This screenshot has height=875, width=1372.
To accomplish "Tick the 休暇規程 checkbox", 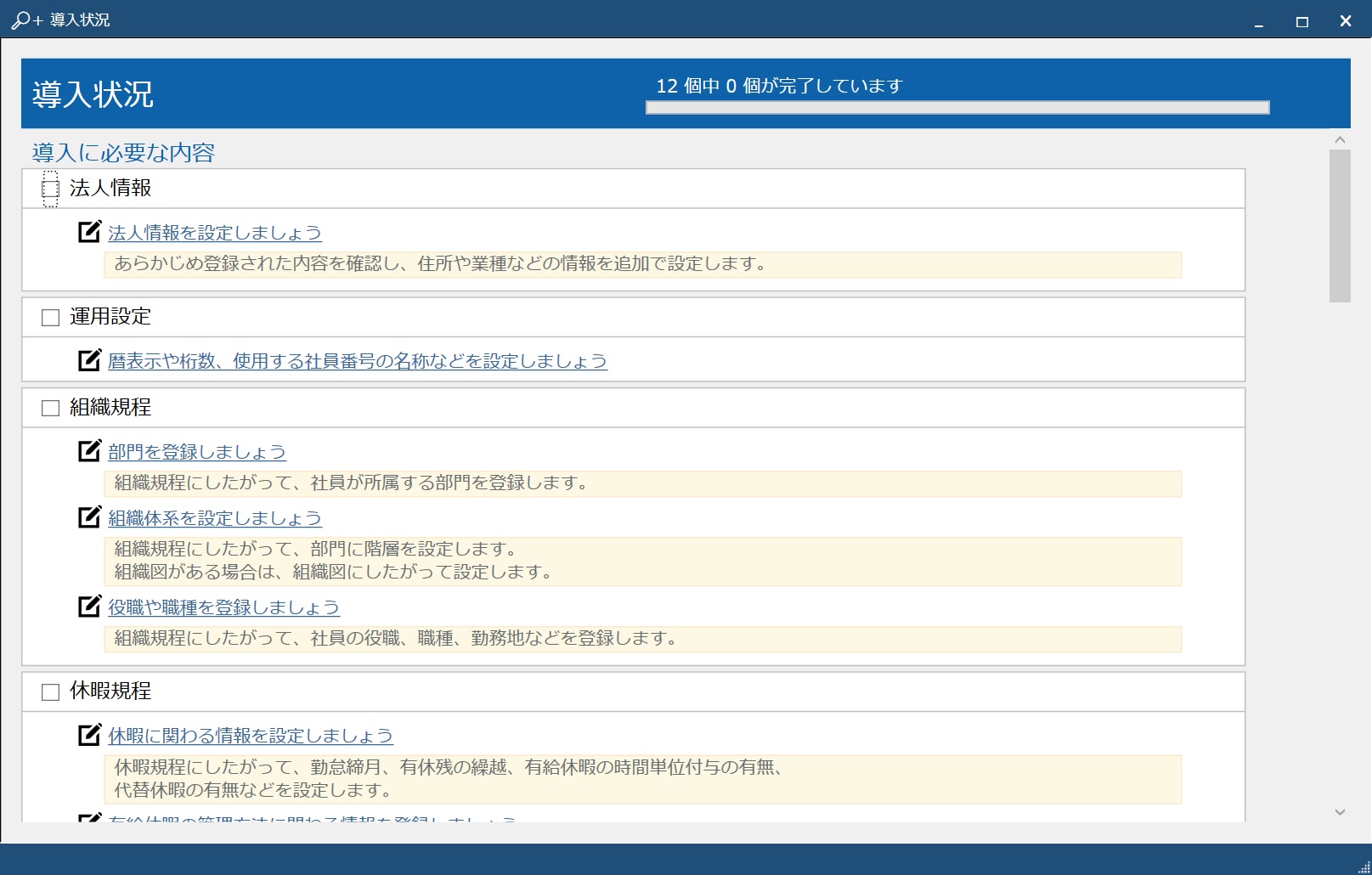I will point(51,692).
